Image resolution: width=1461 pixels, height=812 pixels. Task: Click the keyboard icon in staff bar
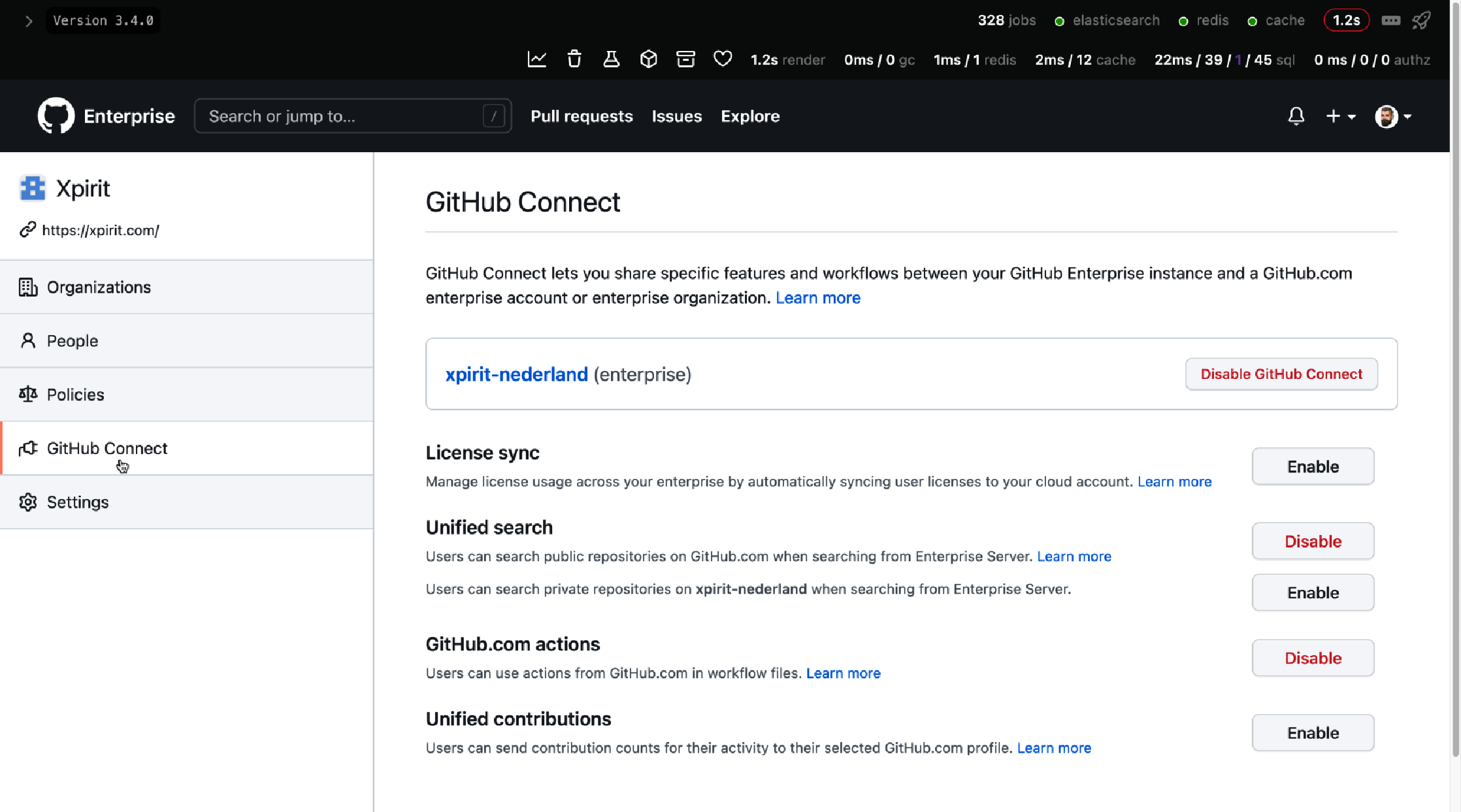(x=1390, y=21)
